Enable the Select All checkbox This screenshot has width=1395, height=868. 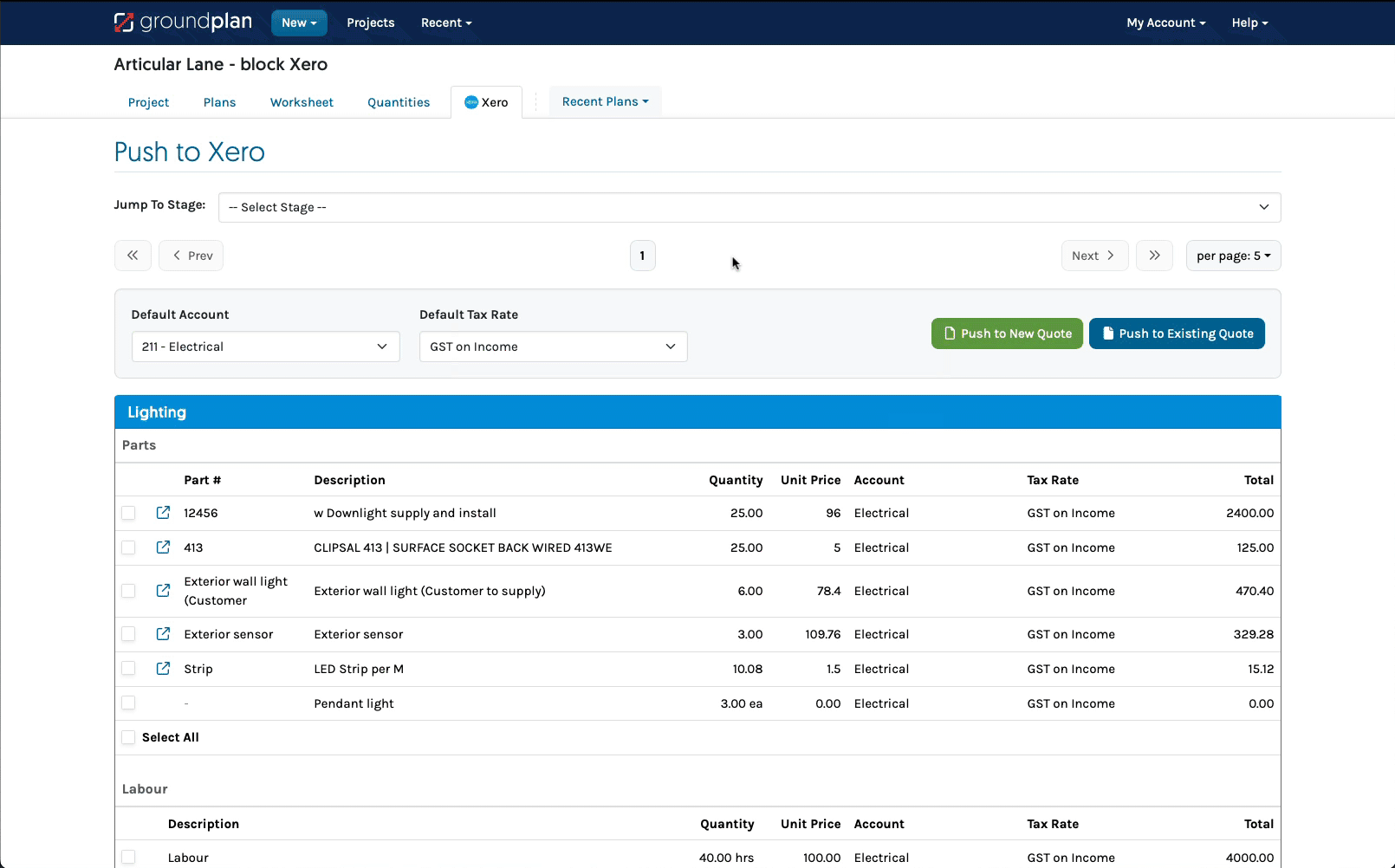[128, 736]
